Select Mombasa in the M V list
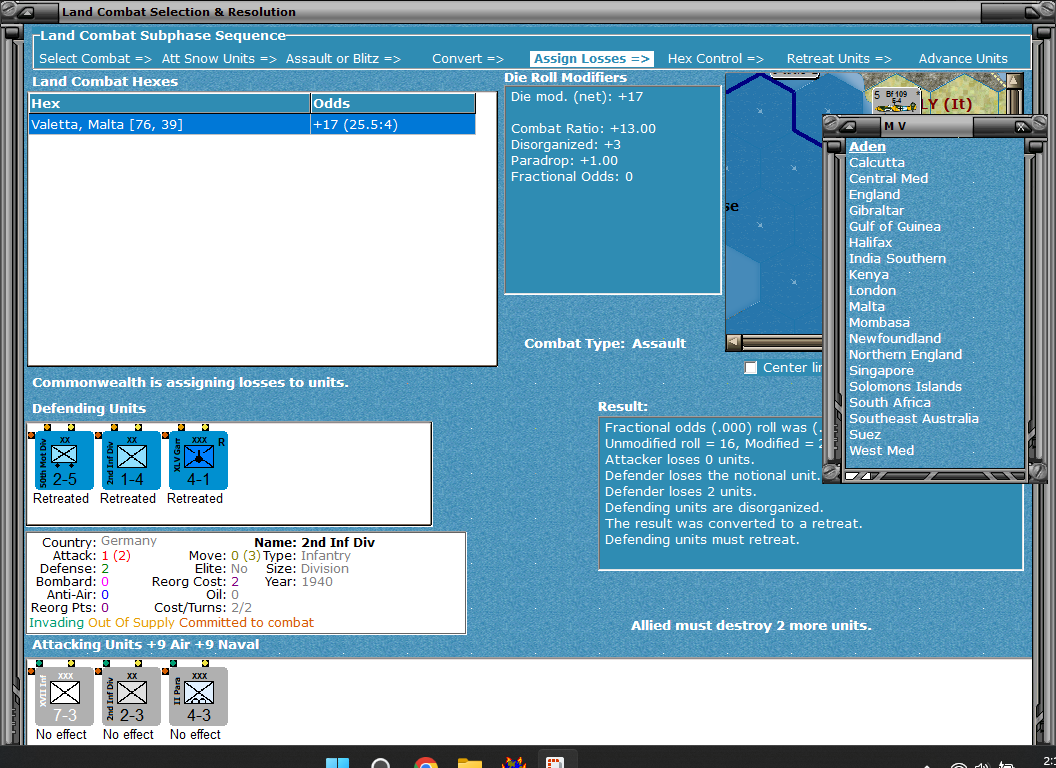 pos(879,323)
